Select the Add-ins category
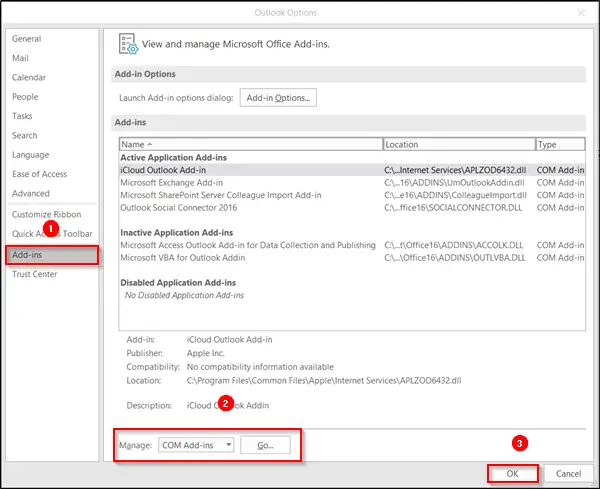 click(52, 255)
